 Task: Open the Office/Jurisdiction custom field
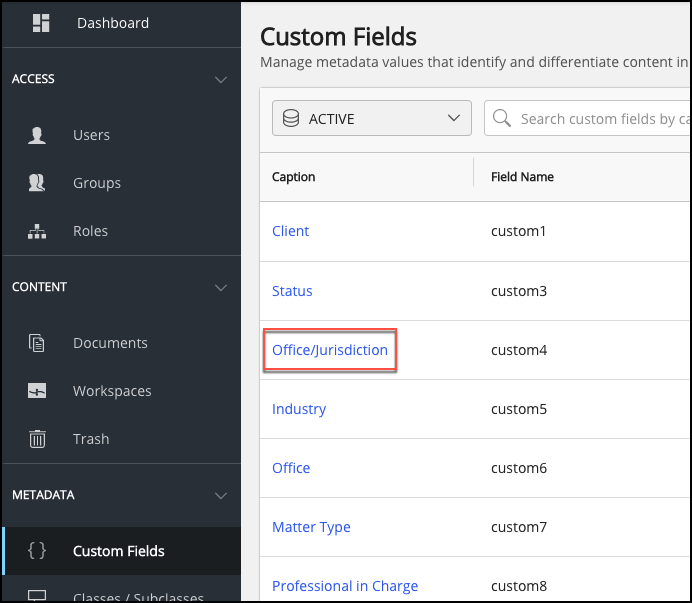click(330, 350)
